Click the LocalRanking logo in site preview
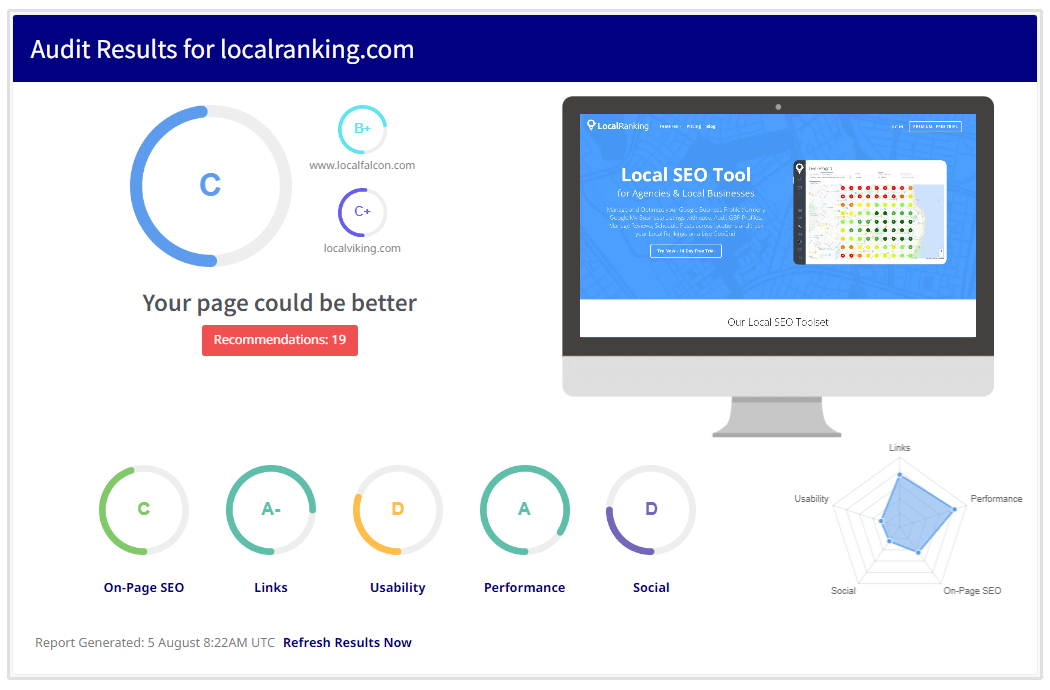The image size is (1050, 690). tap(618, 126)
